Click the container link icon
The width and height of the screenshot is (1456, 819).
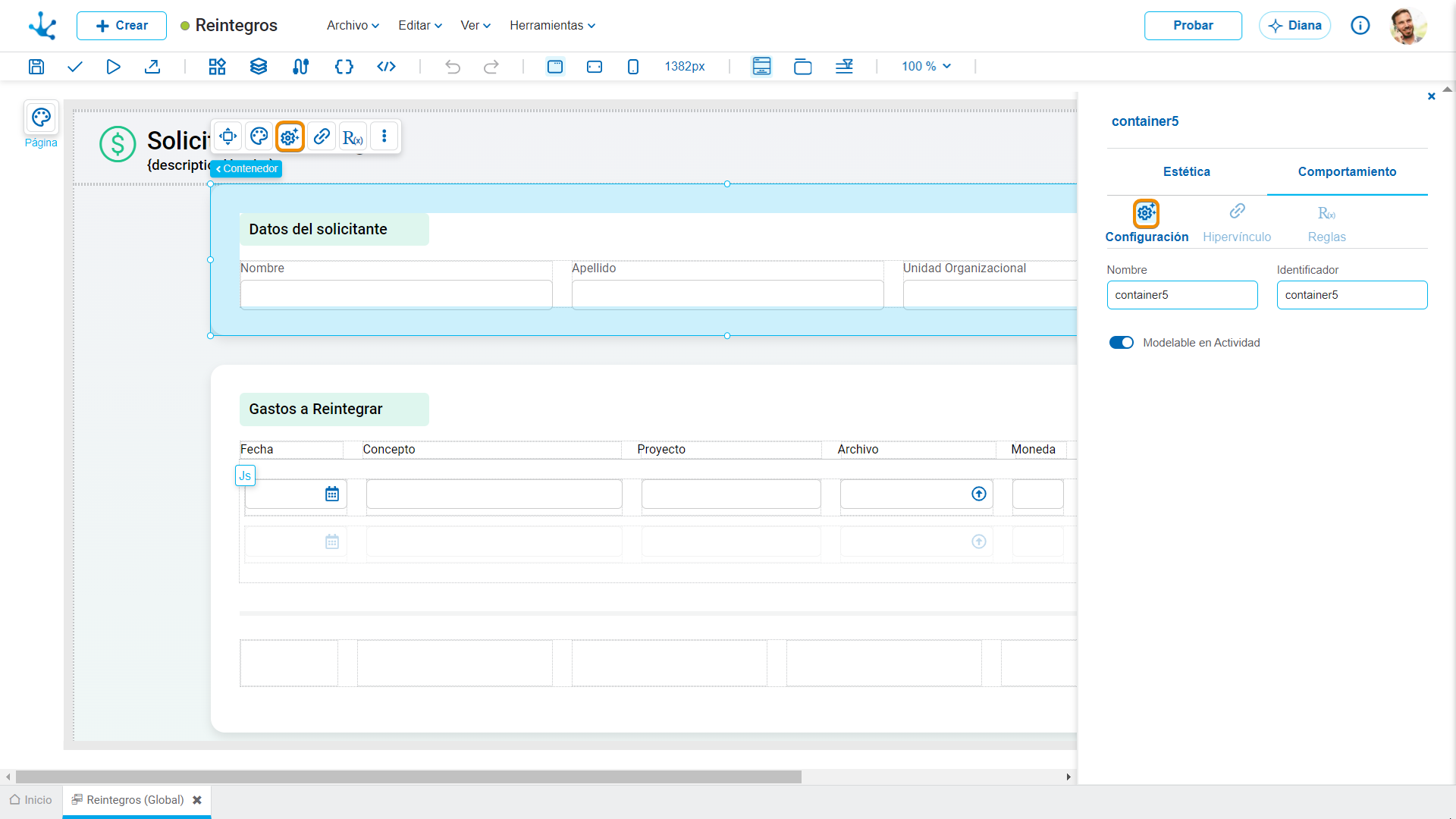pos(322,136)
